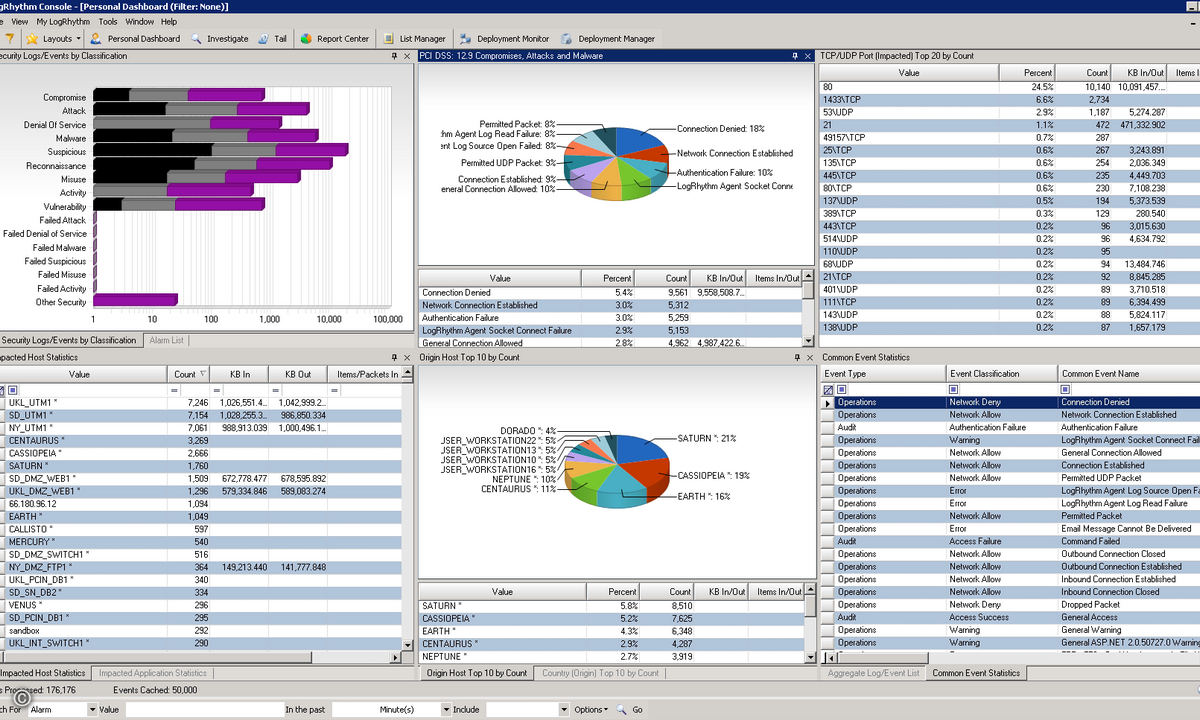Select the CENTAURUS row in Impacted Host grid
The image size is (1200, 720).
[204, 439]
